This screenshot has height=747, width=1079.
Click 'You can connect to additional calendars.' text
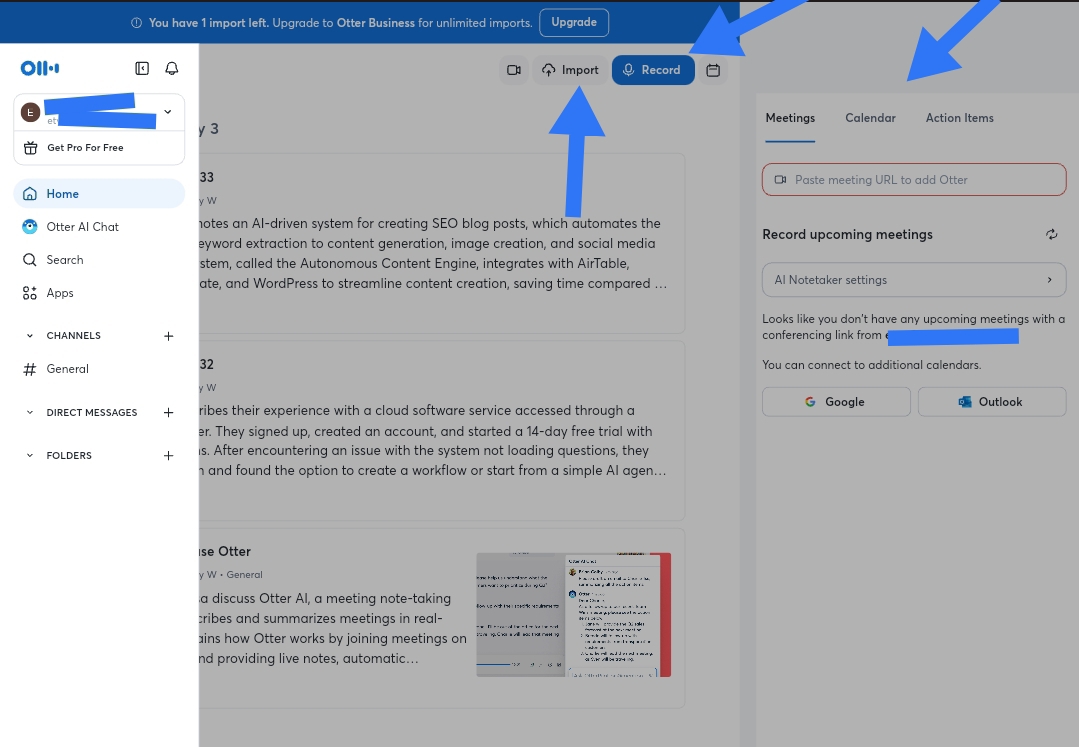pyautogui.click(x=871, y=365)
